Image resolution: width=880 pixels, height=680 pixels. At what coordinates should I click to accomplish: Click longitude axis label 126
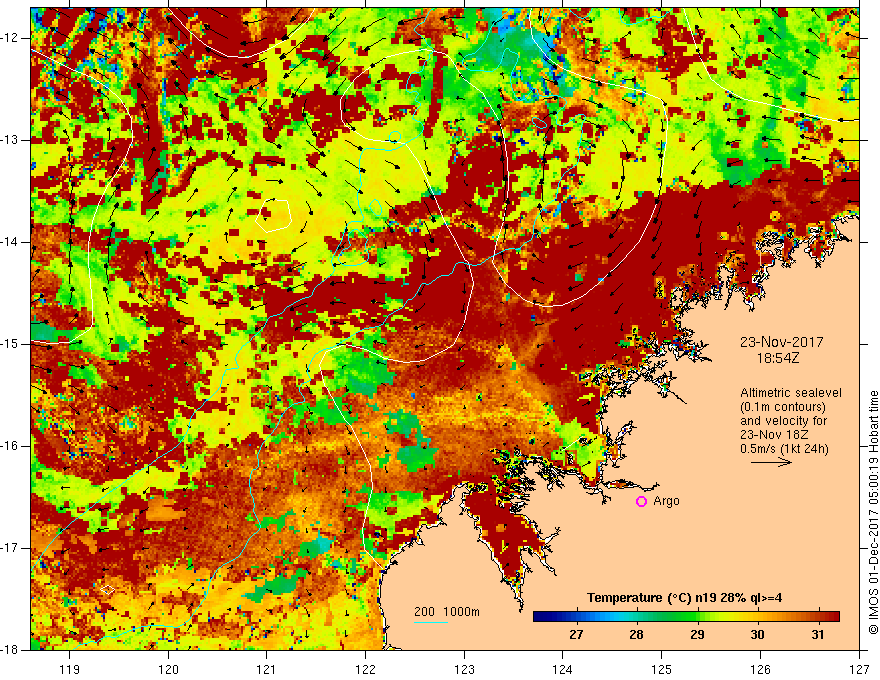coord(760,669)
